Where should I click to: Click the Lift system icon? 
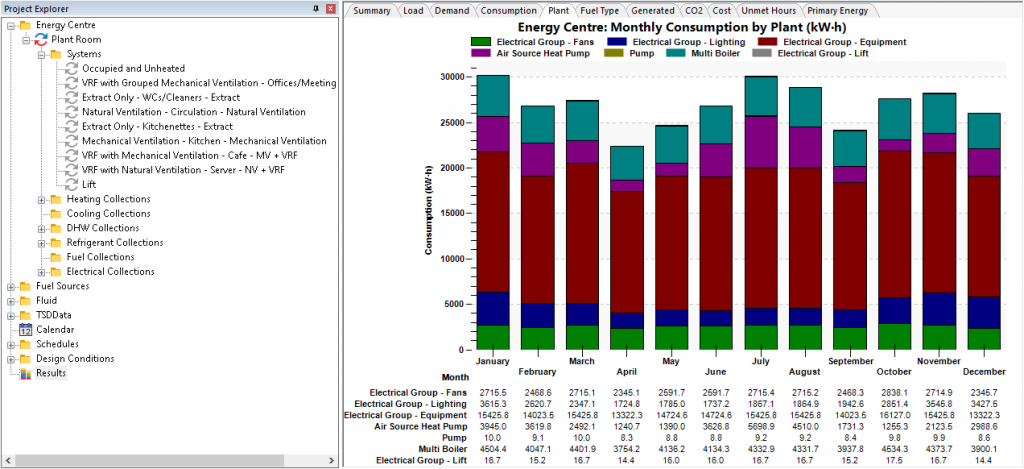71,184
